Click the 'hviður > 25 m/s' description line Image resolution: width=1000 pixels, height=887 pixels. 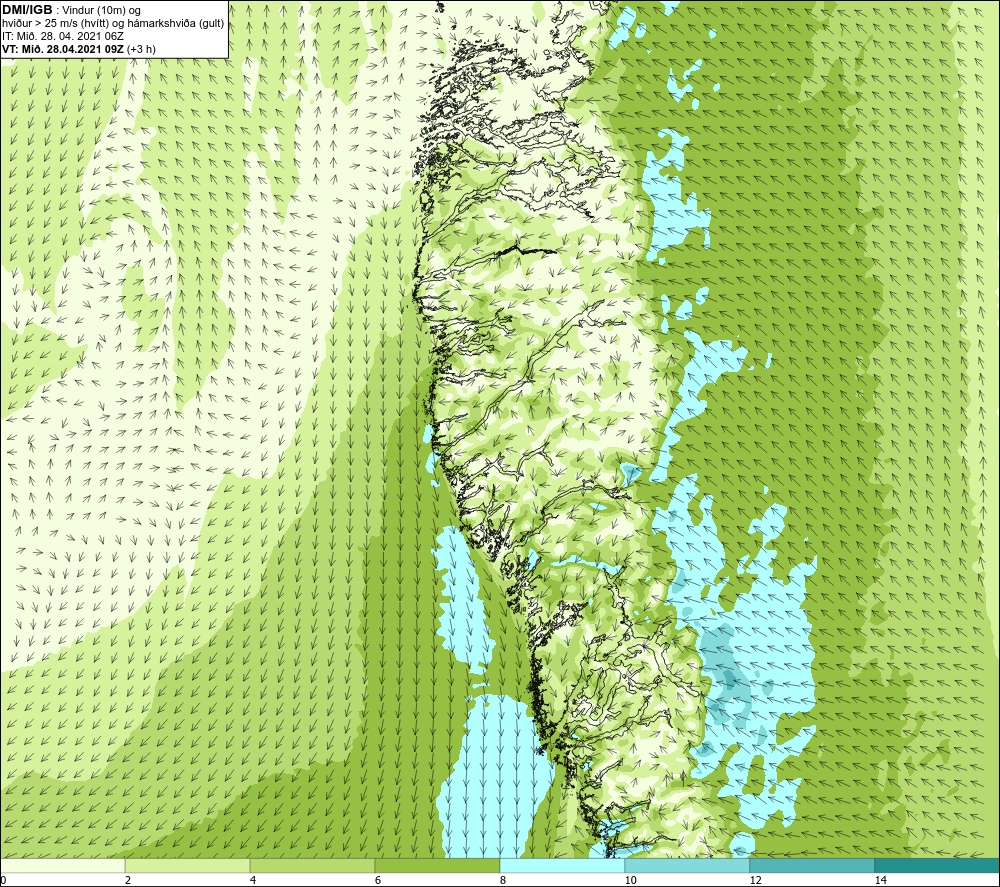point(113,24)
